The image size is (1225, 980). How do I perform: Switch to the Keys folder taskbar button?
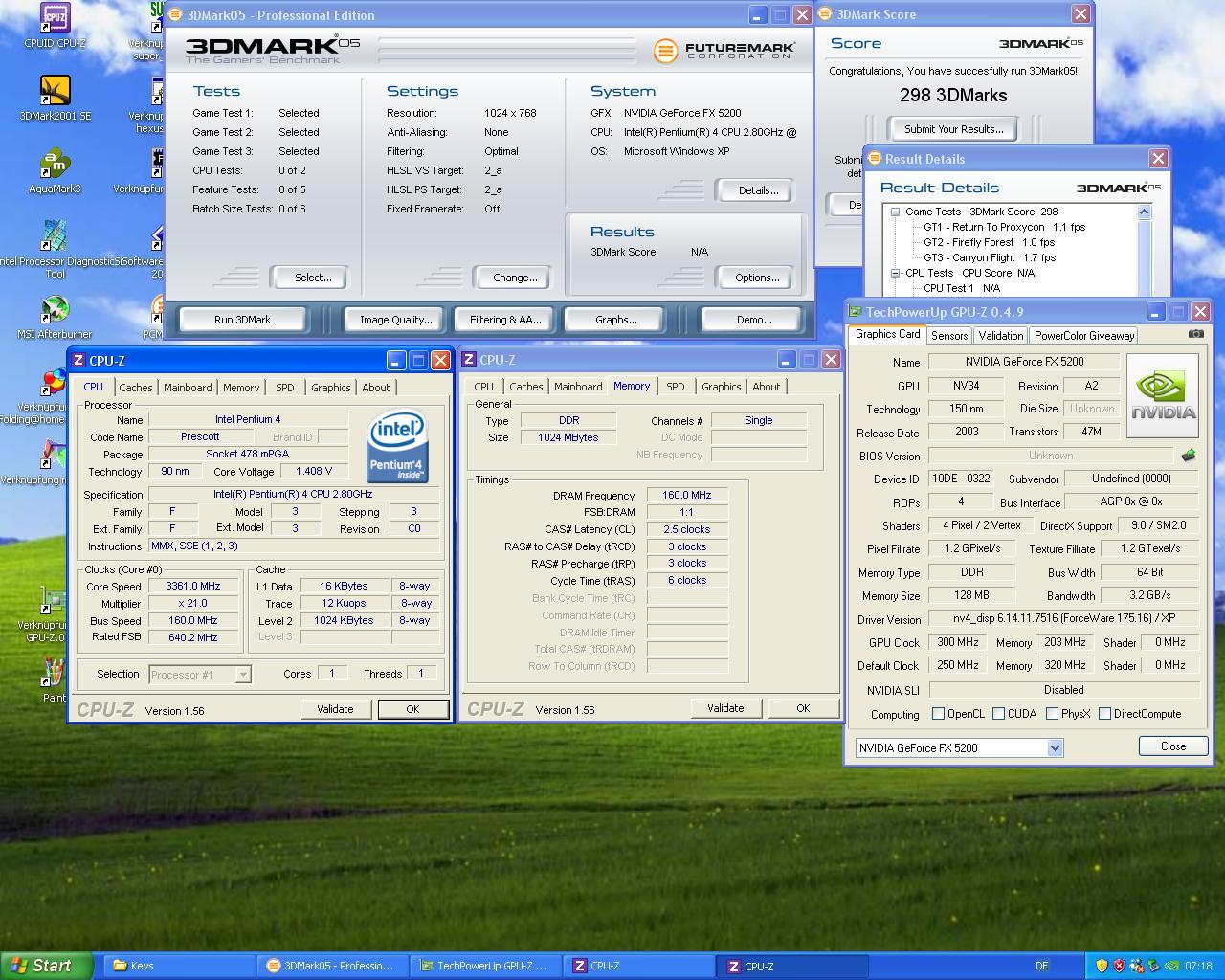(x=179, y=966)
